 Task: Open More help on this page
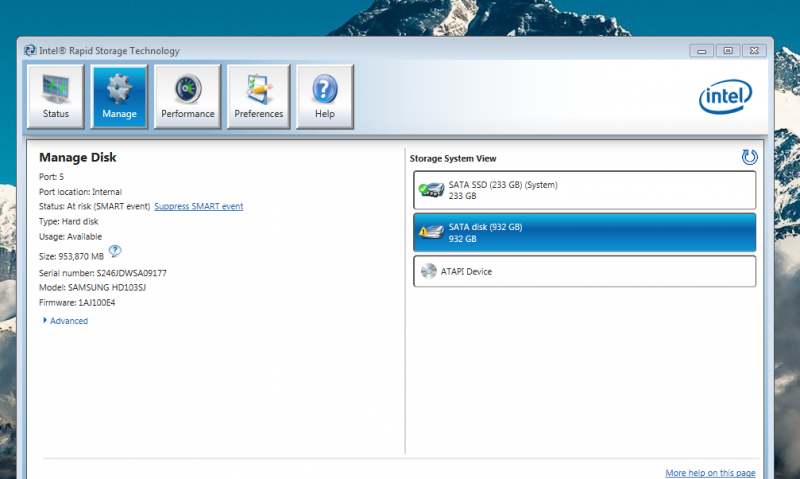[710, 473]
